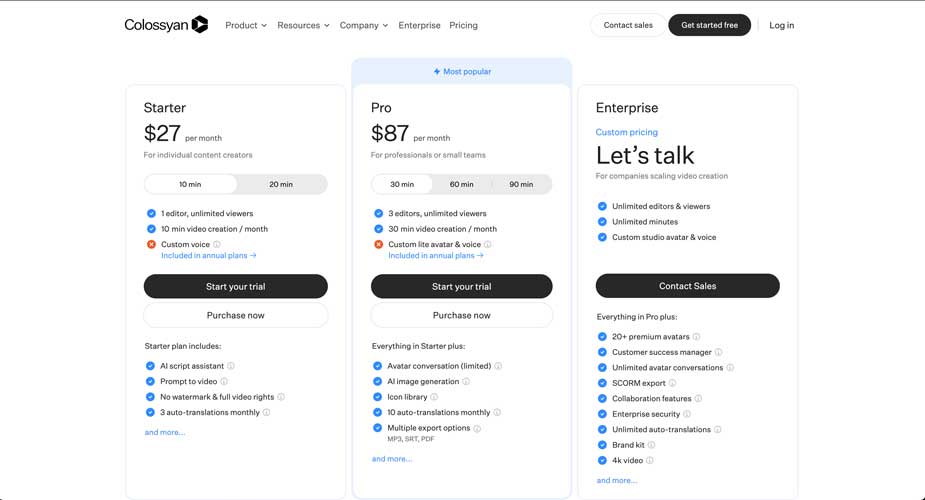Open the Enterprise nav link

(419, 25)
